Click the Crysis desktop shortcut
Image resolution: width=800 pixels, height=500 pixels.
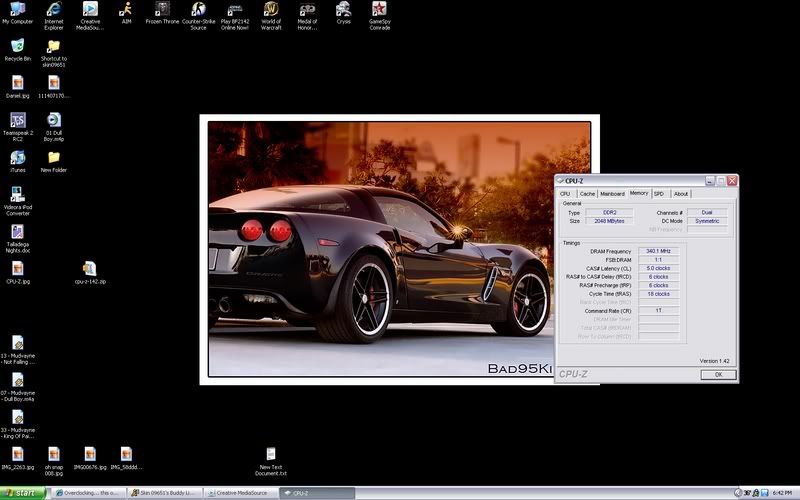click(x=343, y=10)
